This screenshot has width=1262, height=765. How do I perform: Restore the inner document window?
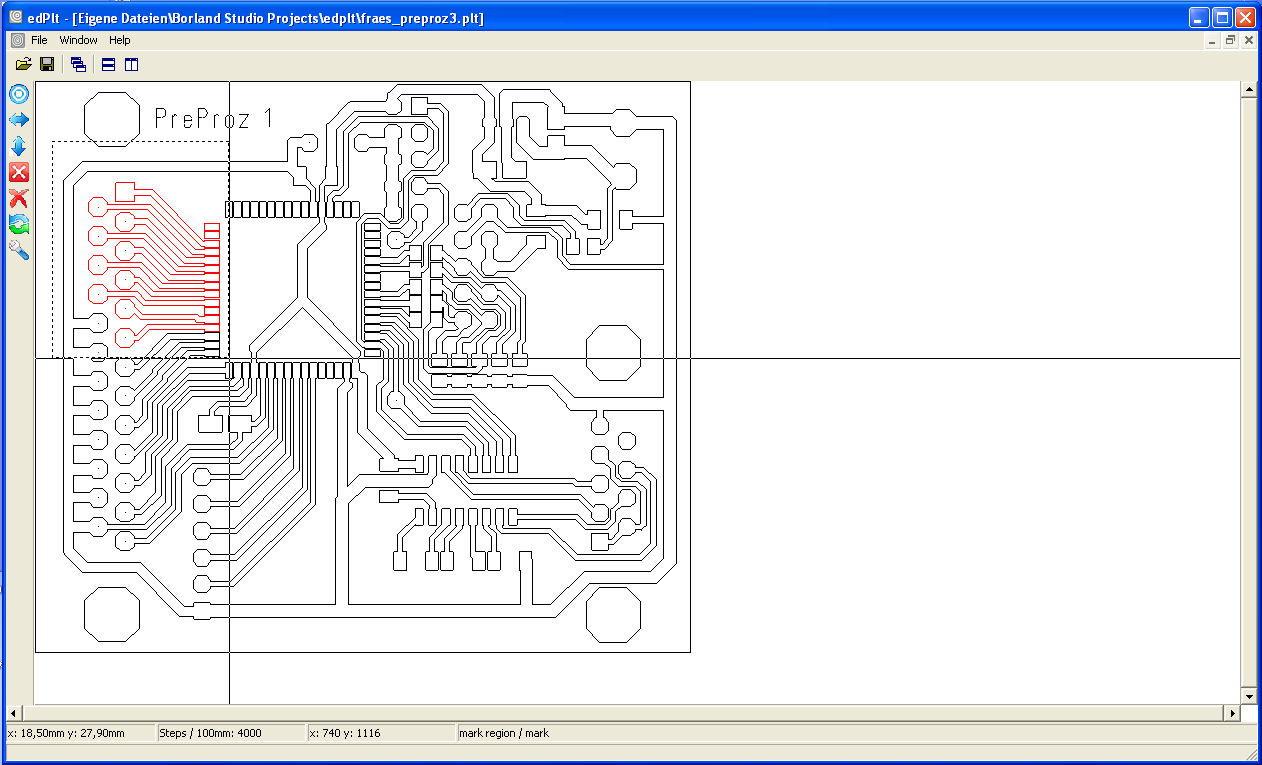coord(1230,41)
